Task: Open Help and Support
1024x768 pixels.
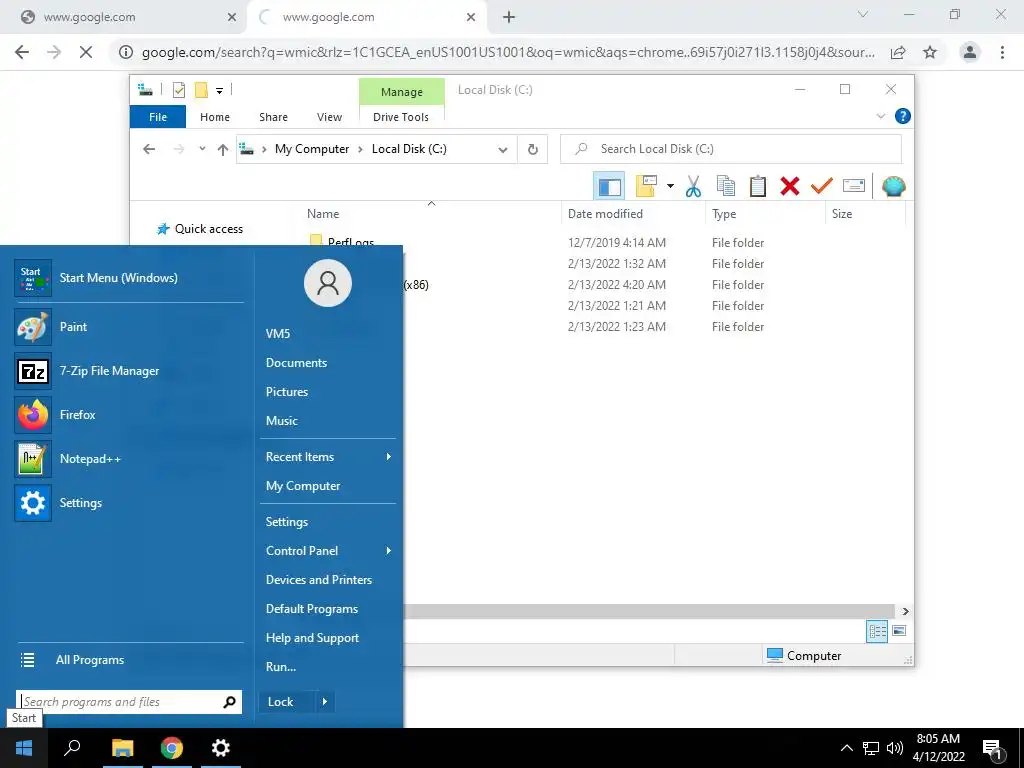Action: click(x=312, y=639)
